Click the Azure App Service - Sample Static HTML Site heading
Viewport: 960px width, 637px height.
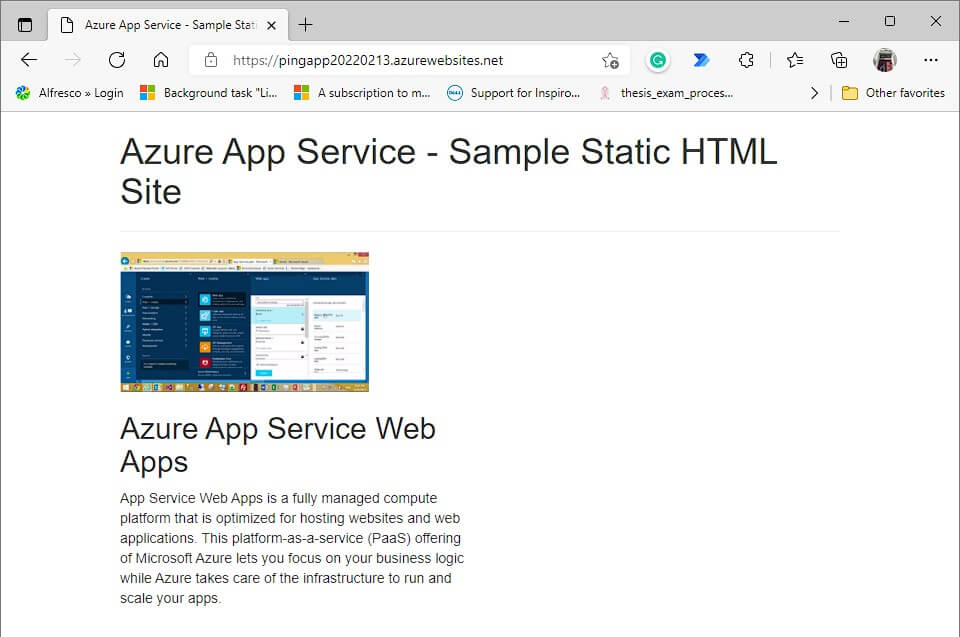click(x=449, y=171)
